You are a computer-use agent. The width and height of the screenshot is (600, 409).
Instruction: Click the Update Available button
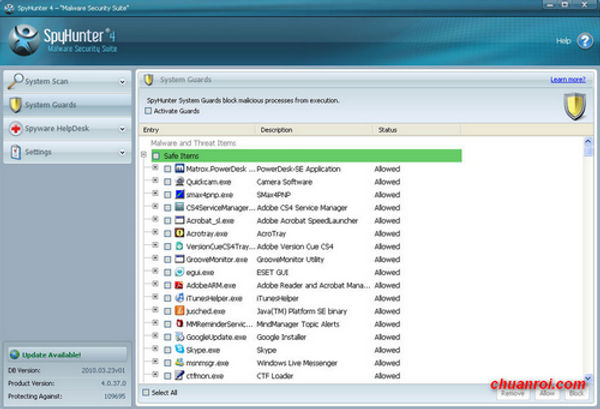click(67, 355)
